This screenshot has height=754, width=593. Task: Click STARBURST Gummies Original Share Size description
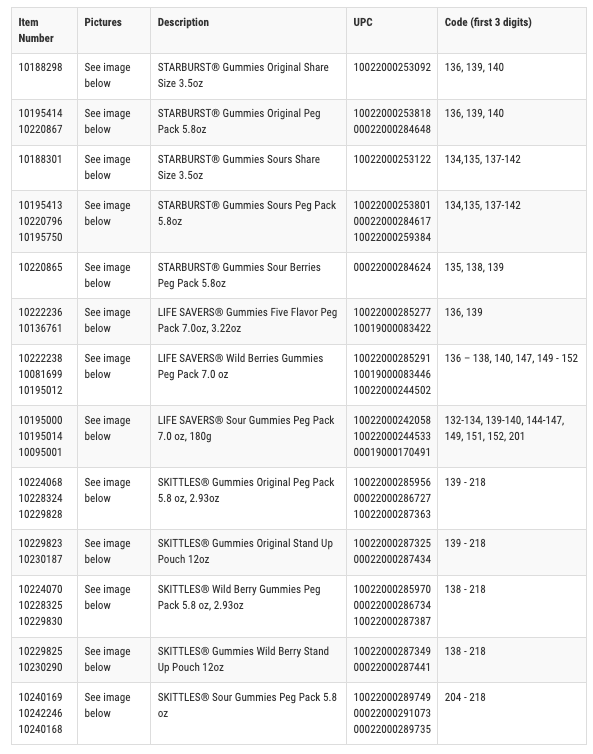coord(243,75)
